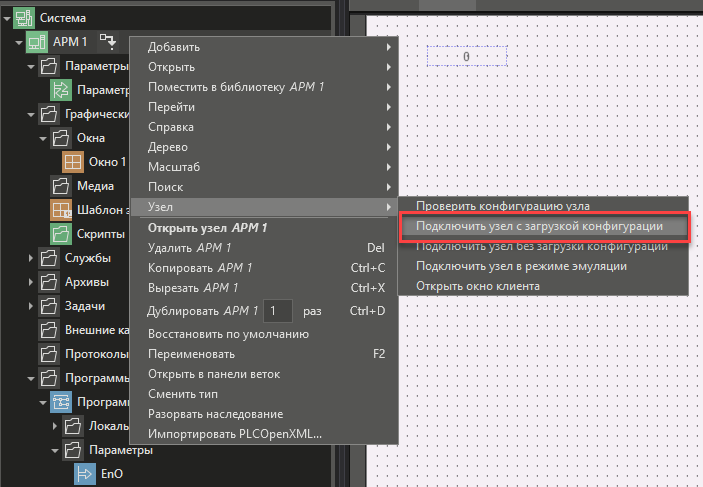Choose Удалить АРМ 1
Viewport: 703px width, 487px height.
264,248
